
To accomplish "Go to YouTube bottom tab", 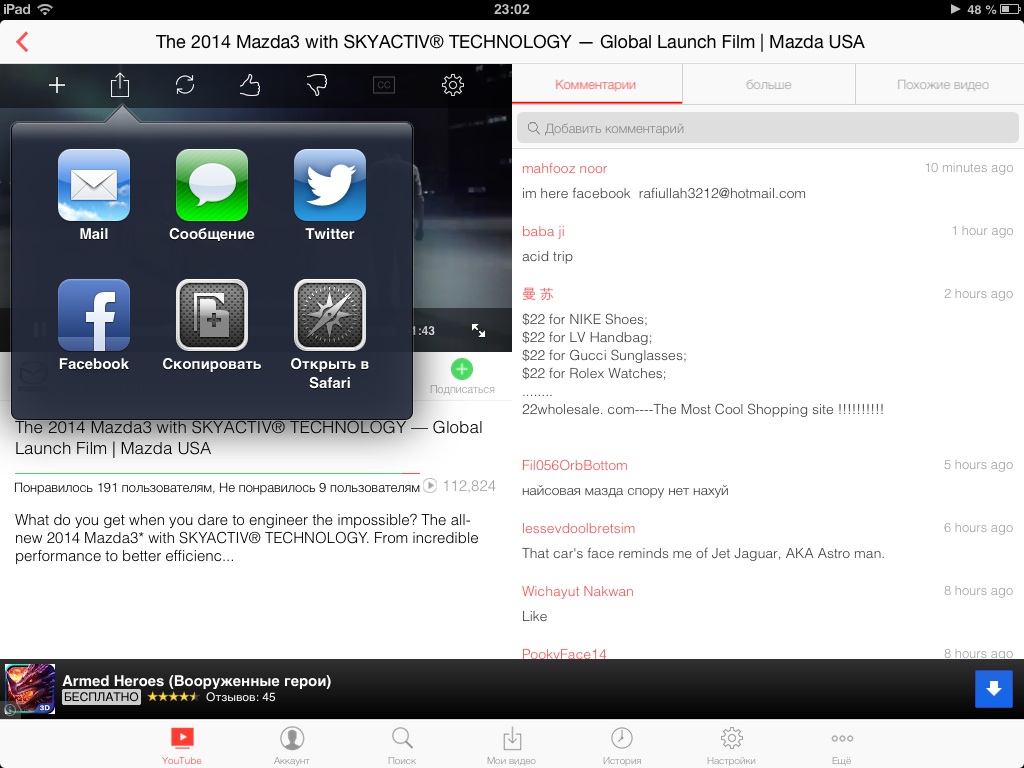I will click(182, 745).
